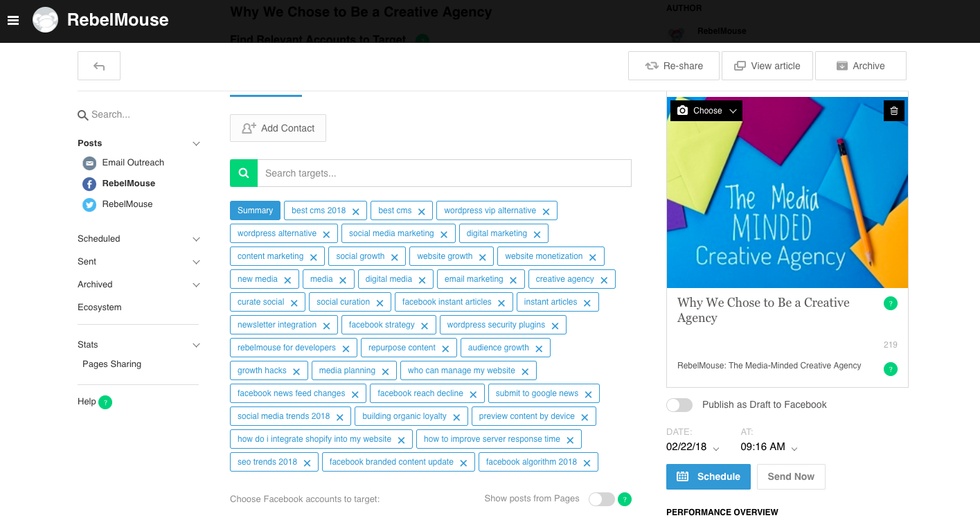Click the blue Schedule button

(708, 477)
